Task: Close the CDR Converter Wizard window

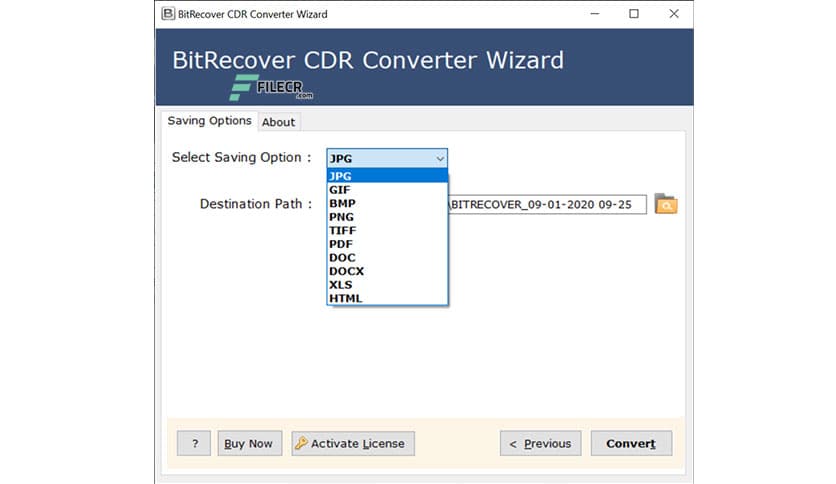Action: pyautogui.click(x=674, y=14)
